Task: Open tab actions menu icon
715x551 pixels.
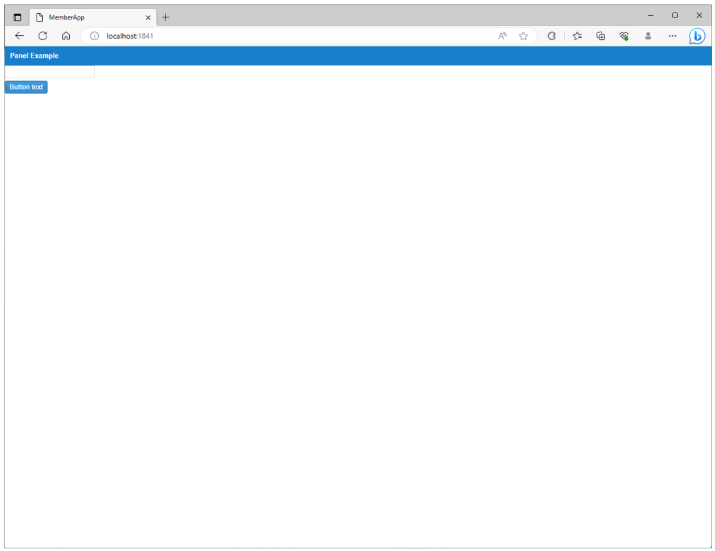Action: 17,17
